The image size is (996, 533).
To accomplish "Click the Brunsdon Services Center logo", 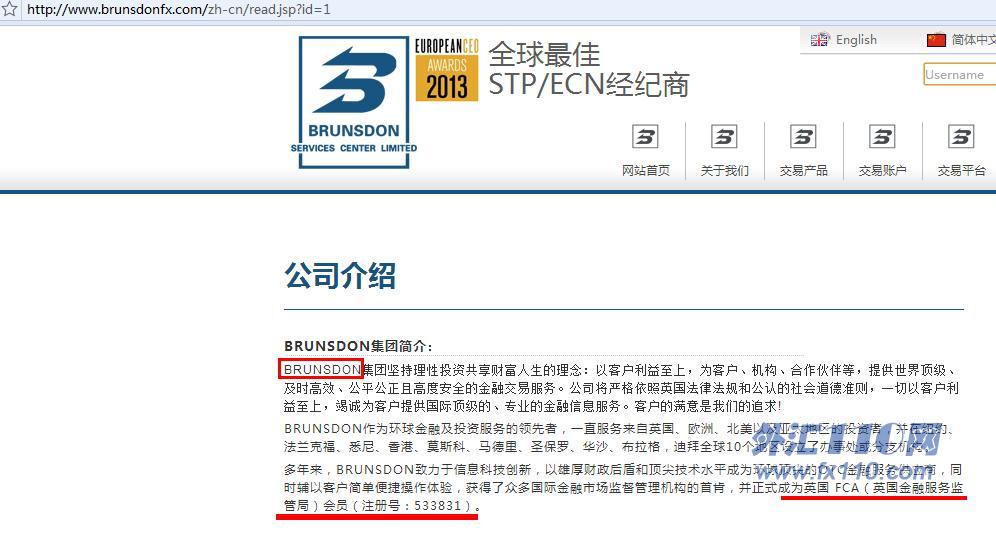I will tap(354, 102).
